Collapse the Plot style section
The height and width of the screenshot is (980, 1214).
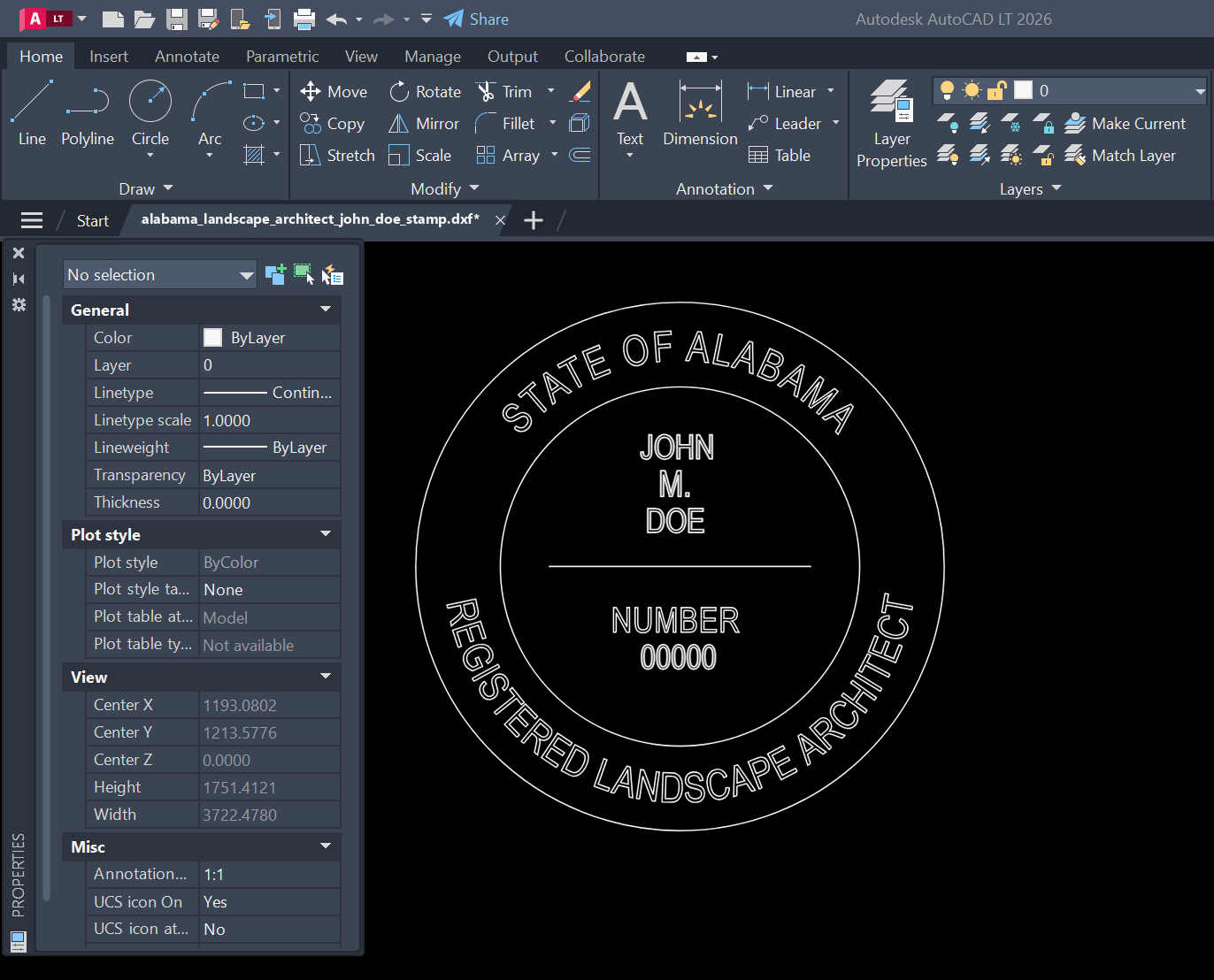[x=326, y=533]
